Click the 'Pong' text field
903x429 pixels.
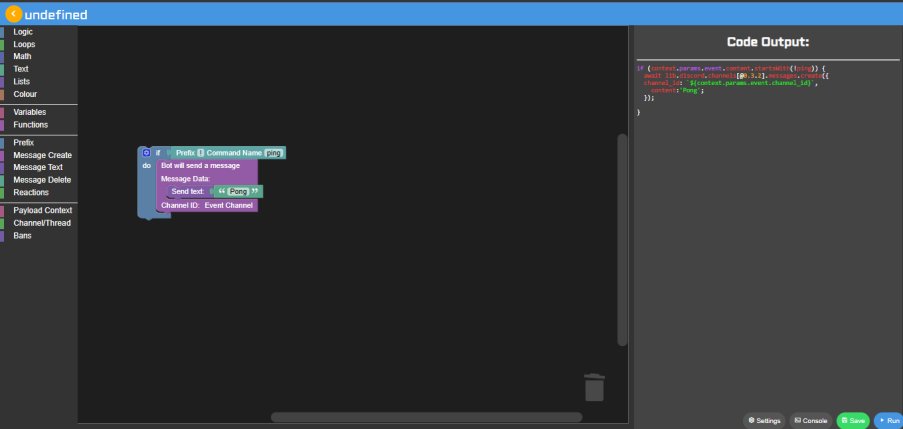pos(238,191)
